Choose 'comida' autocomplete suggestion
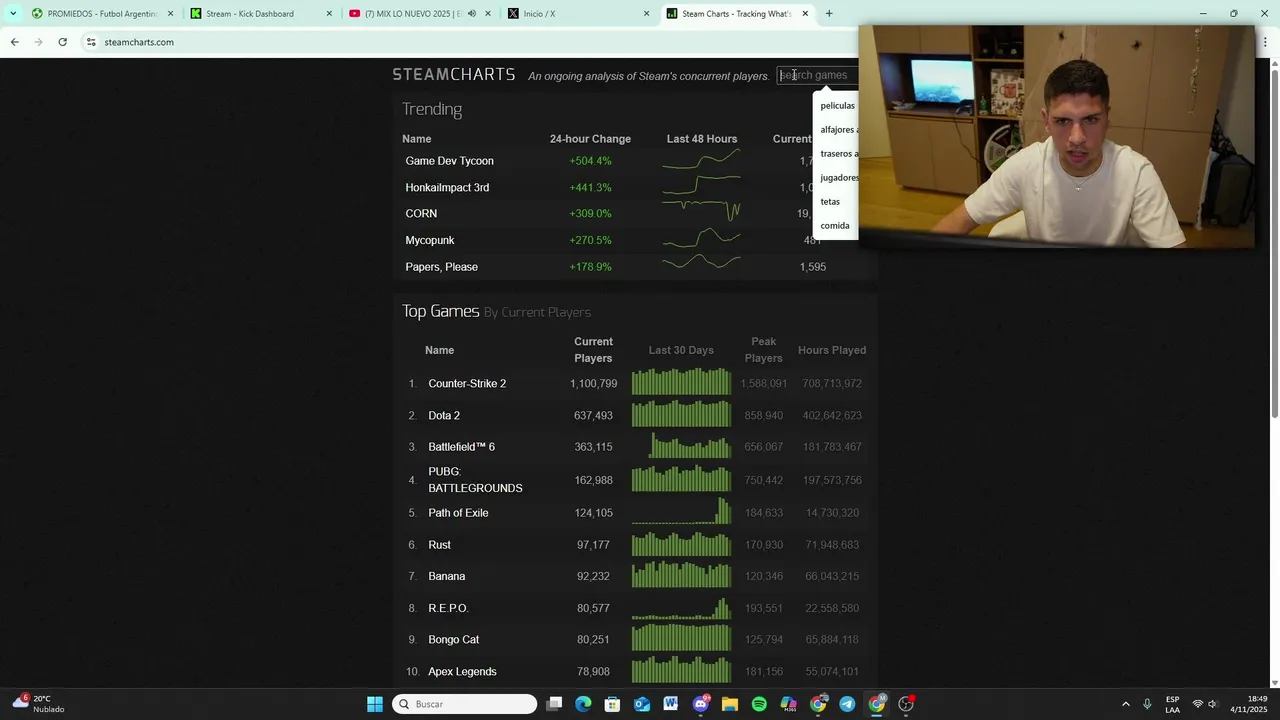The width and height of the screenshot is (1280, 720). (835, 226)
